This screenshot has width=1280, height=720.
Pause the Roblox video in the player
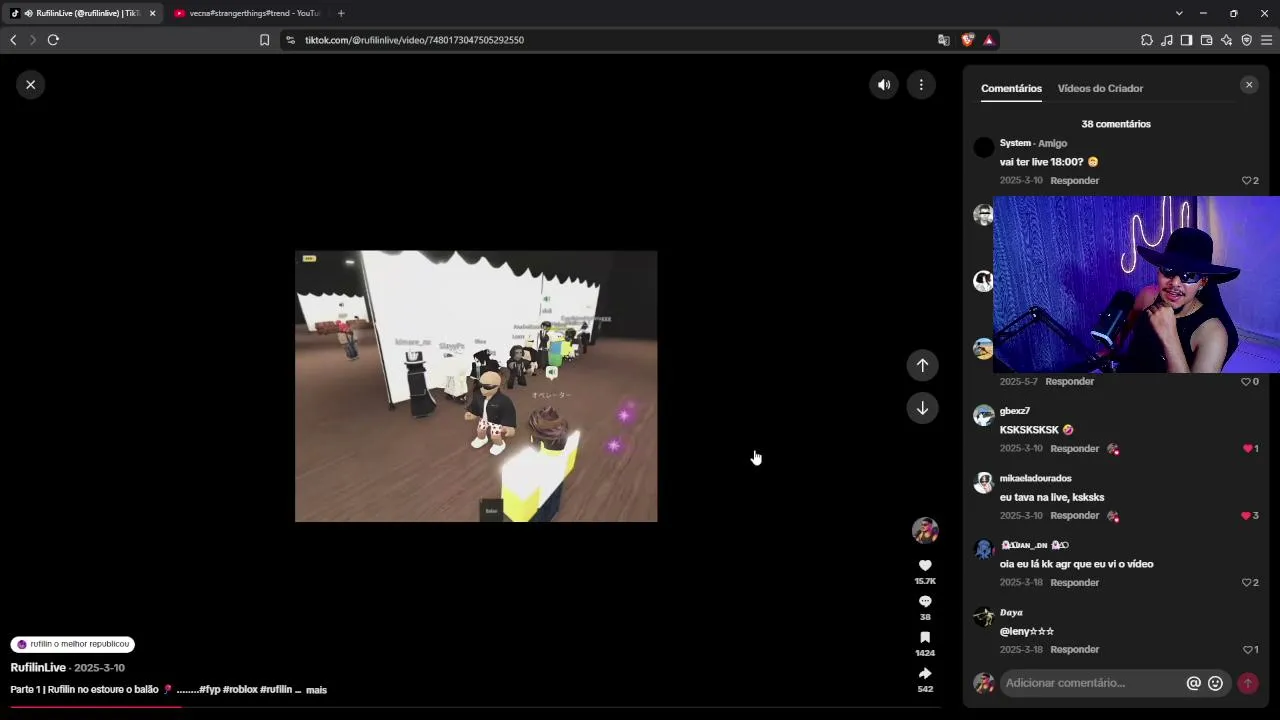[x=476, y=386]
